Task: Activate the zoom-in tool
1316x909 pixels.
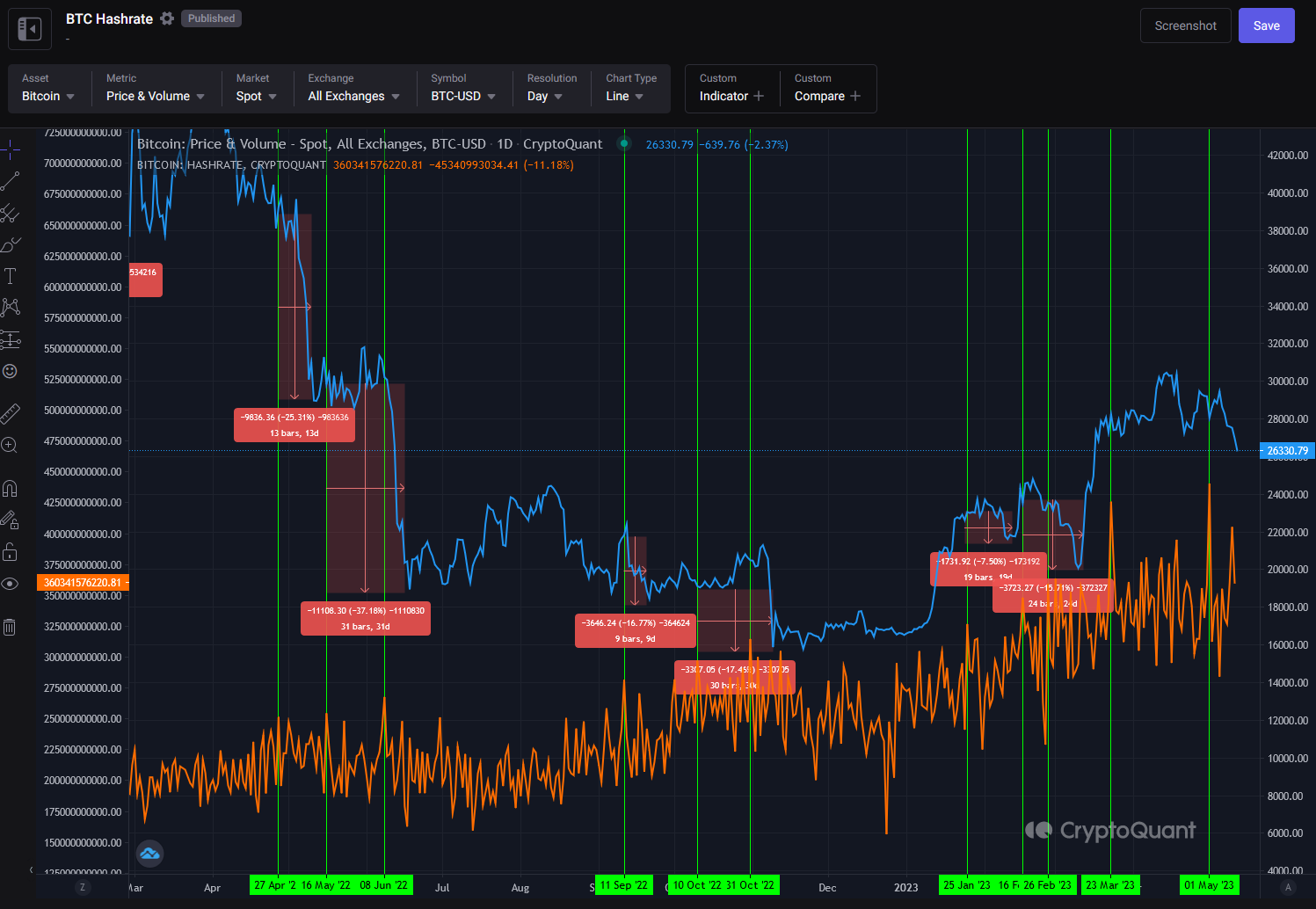Action: point(11,445)
